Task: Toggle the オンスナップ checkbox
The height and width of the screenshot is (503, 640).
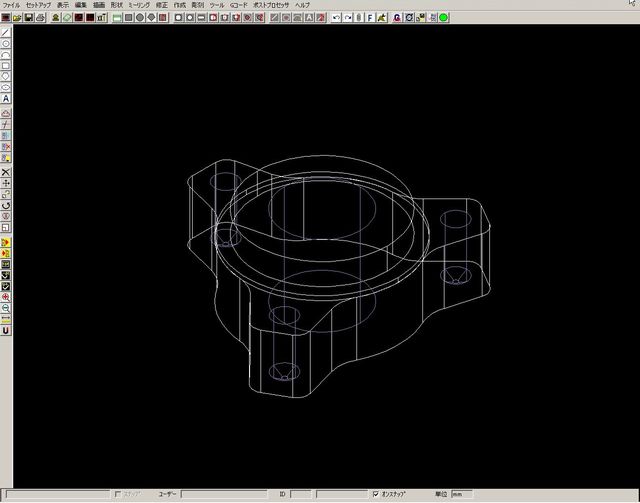Action: pos(375,494)
